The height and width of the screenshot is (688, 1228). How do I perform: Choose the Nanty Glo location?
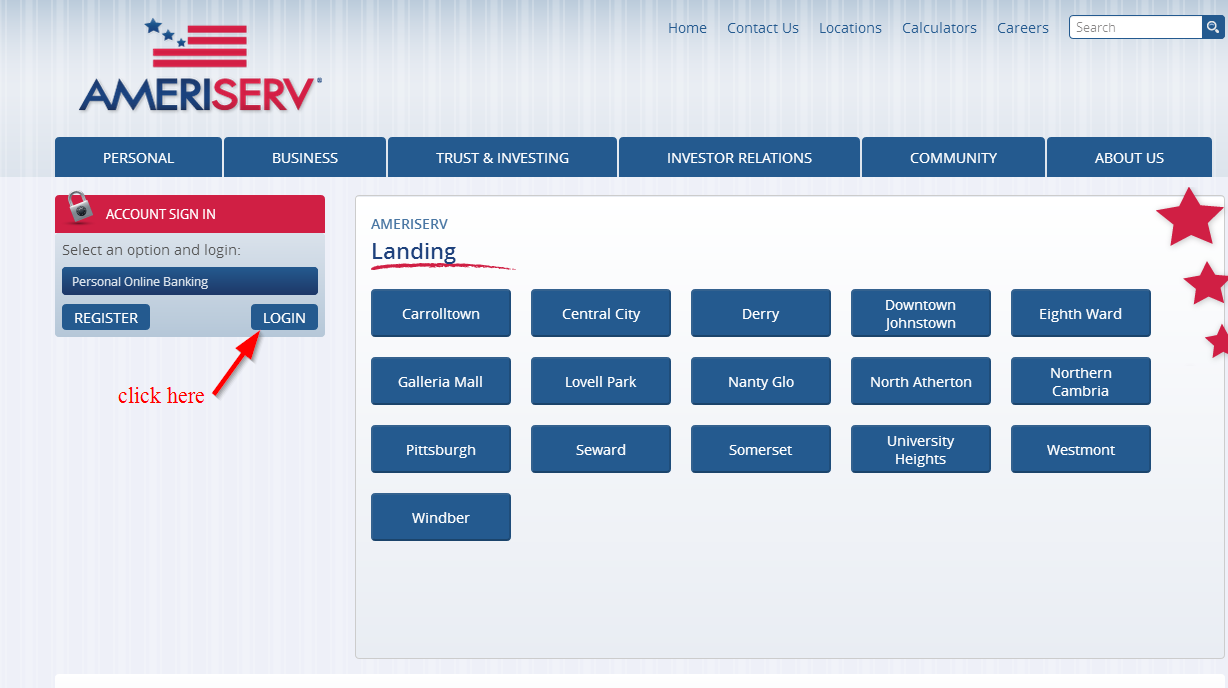pyautogui.click(x=761, y=381)
